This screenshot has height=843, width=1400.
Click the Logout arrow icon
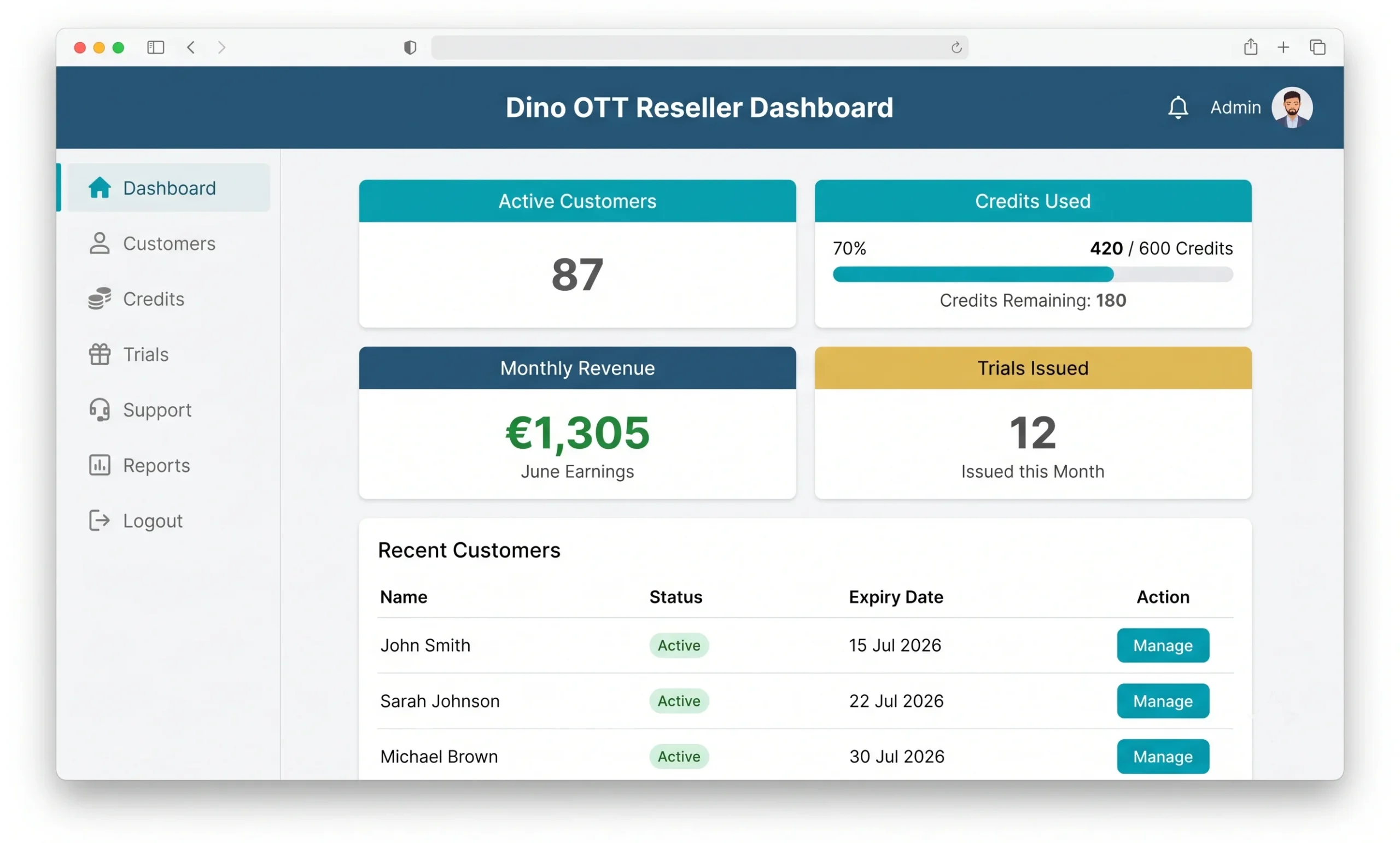[x=100, y=521]
